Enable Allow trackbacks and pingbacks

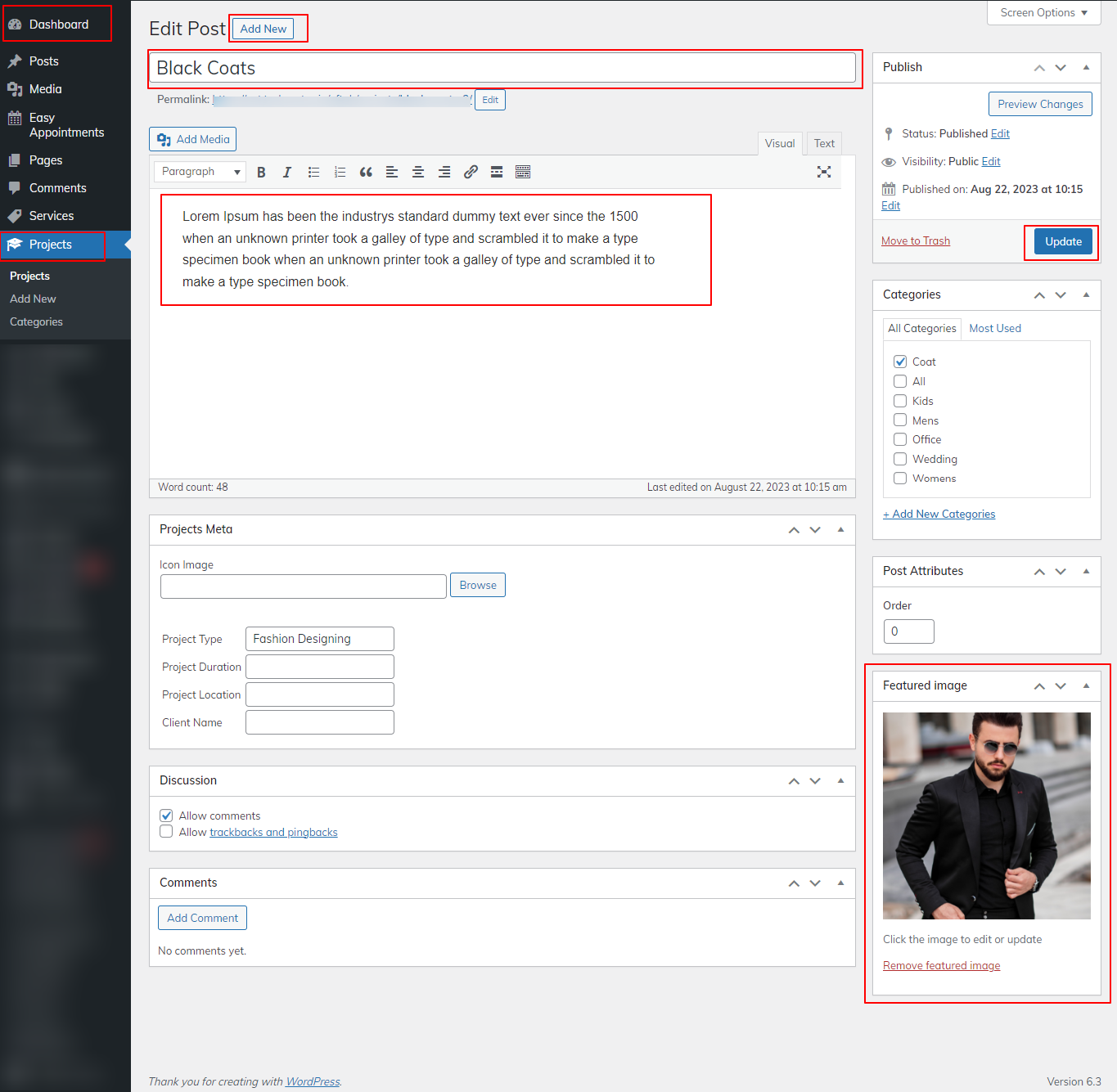pyautogui.click(x=166, y=832)
